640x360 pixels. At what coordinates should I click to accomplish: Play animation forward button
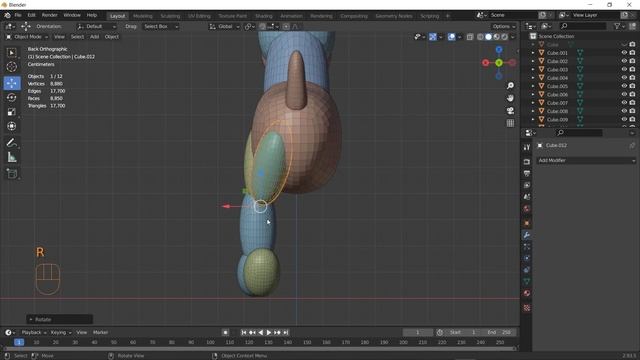tap(269, 333)
